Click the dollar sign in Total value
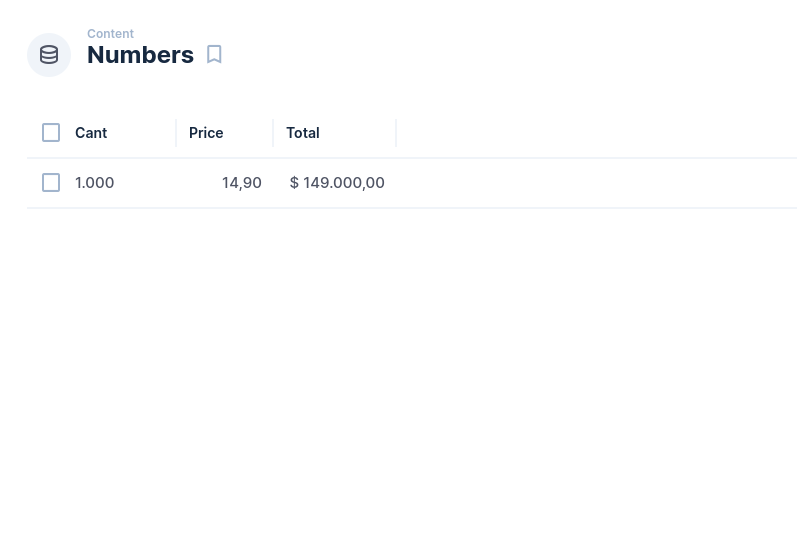 click(x=294, y=182)
